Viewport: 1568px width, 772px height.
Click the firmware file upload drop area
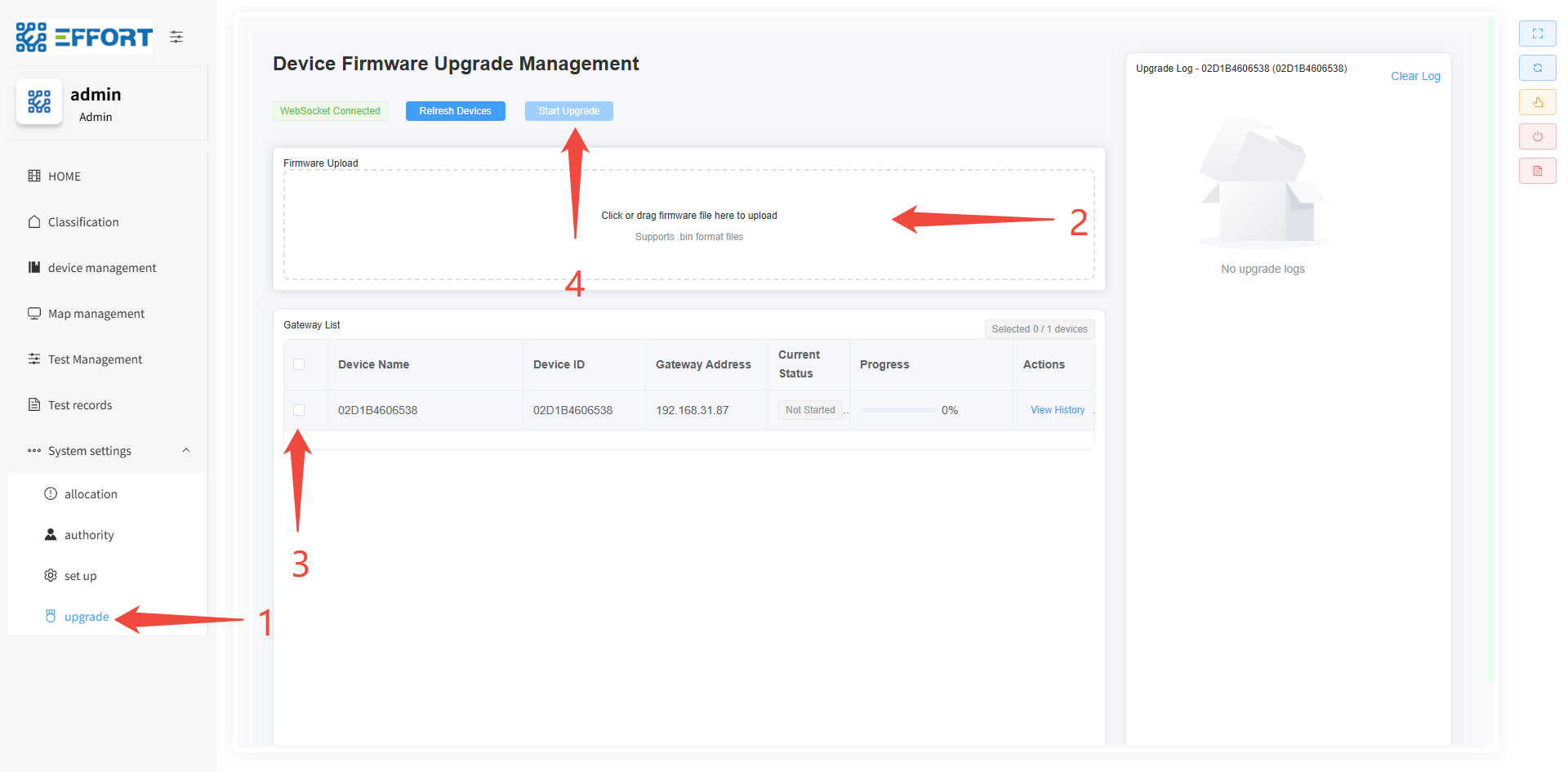point(688,225)
